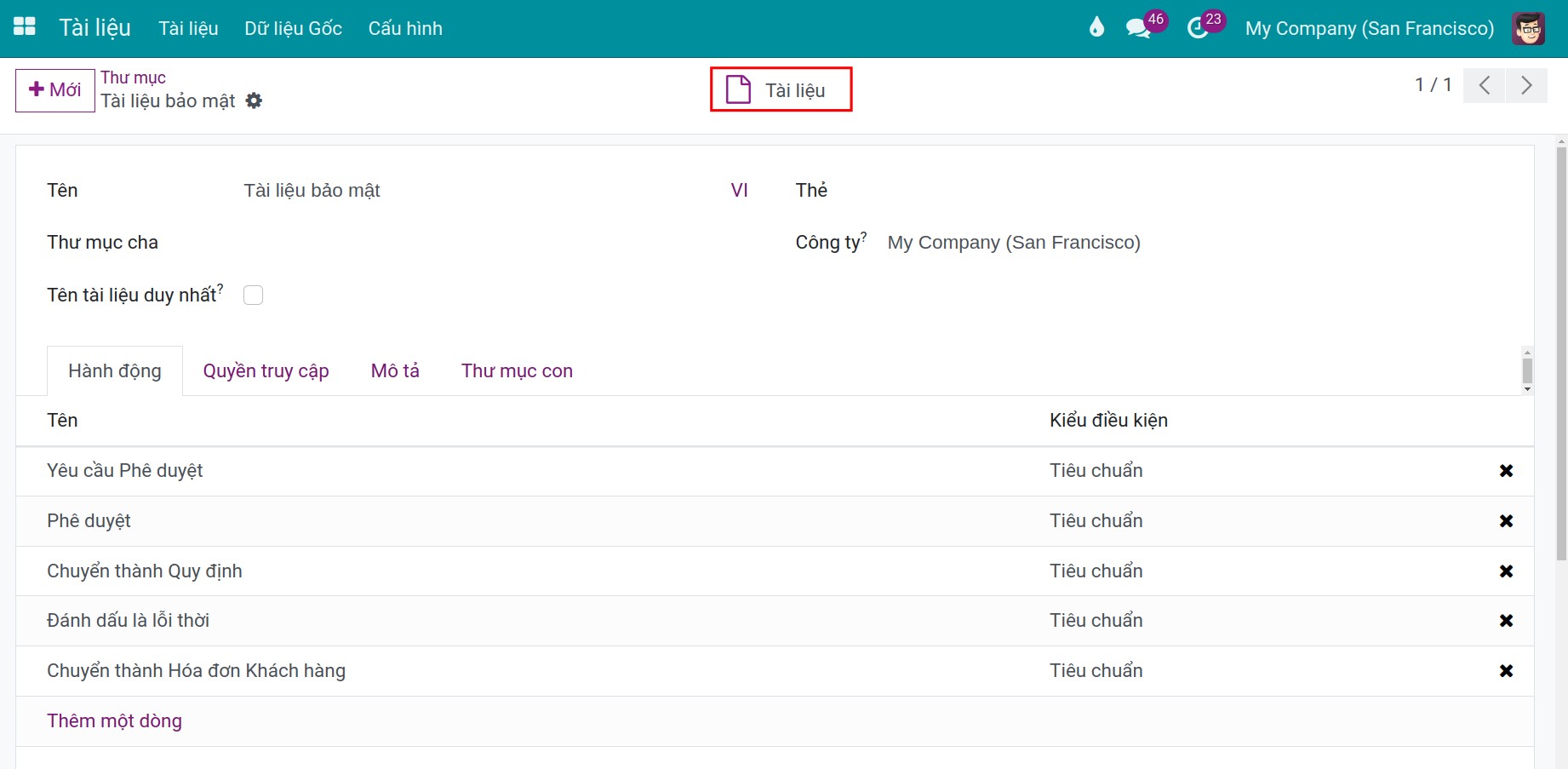
Task: Click the notebook tabs scrollbar
Action: pos(1527,371)
